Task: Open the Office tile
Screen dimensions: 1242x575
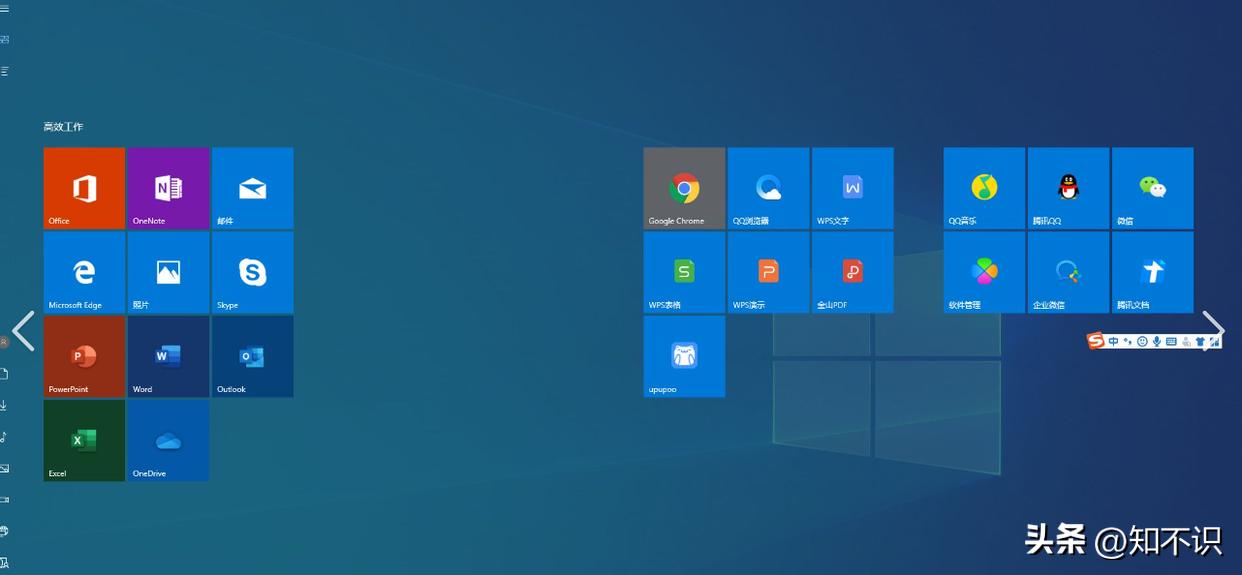Action: (x=84, y=188)
